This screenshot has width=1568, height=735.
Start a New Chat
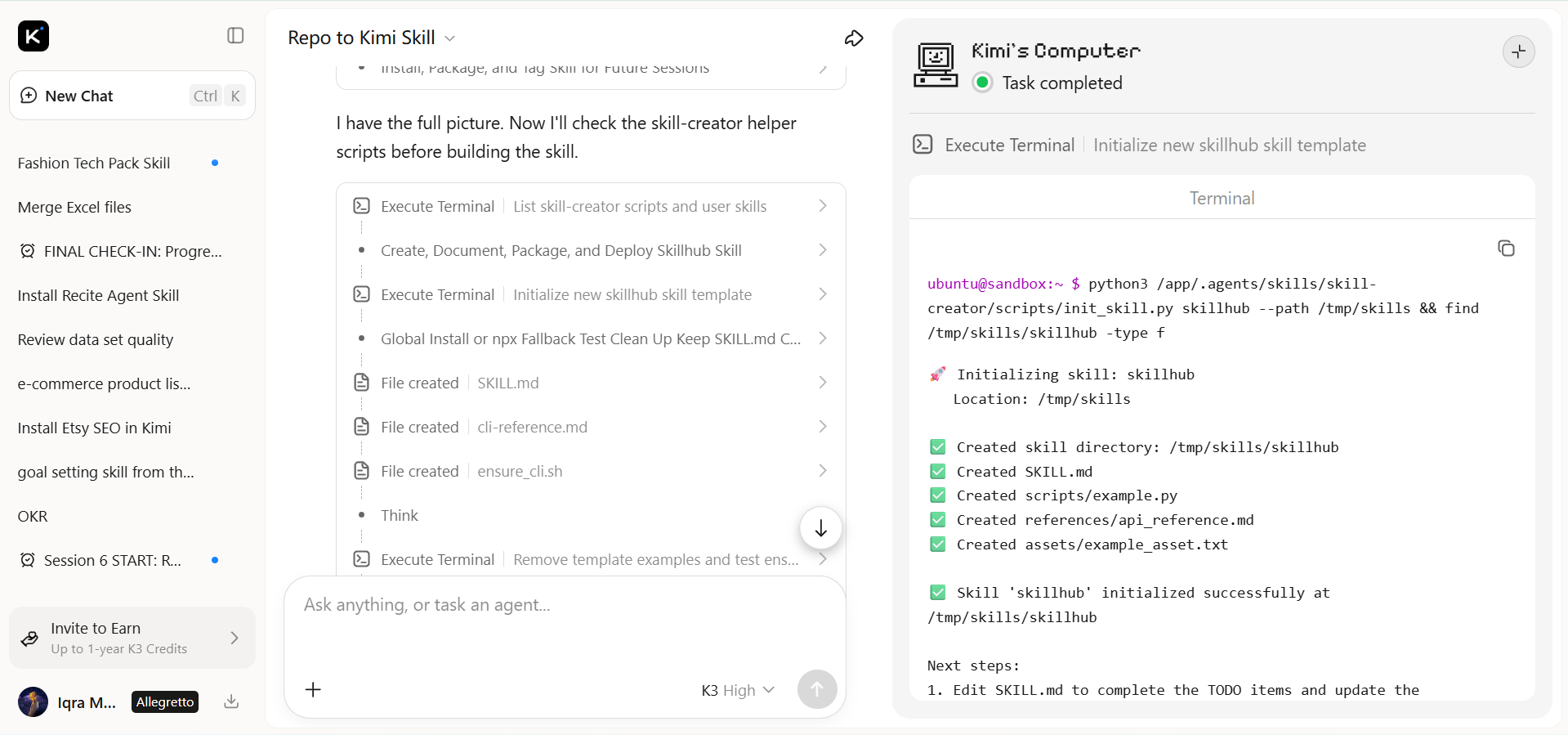point(132,96)
